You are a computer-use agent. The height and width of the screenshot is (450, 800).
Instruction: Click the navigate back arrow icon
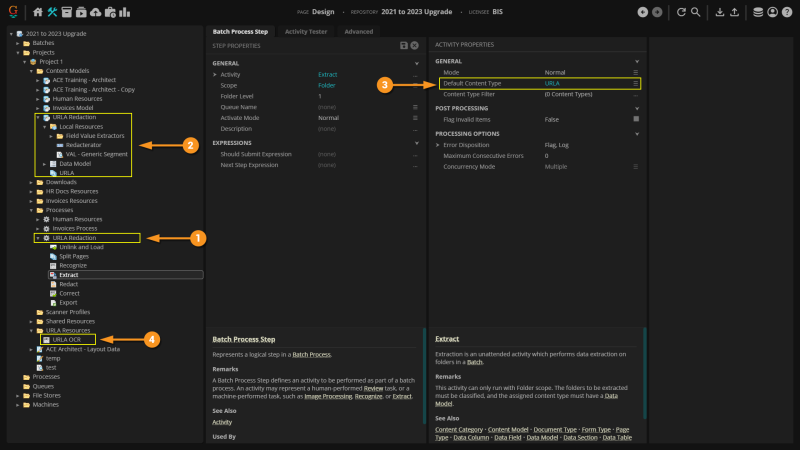tap(643, 12)
